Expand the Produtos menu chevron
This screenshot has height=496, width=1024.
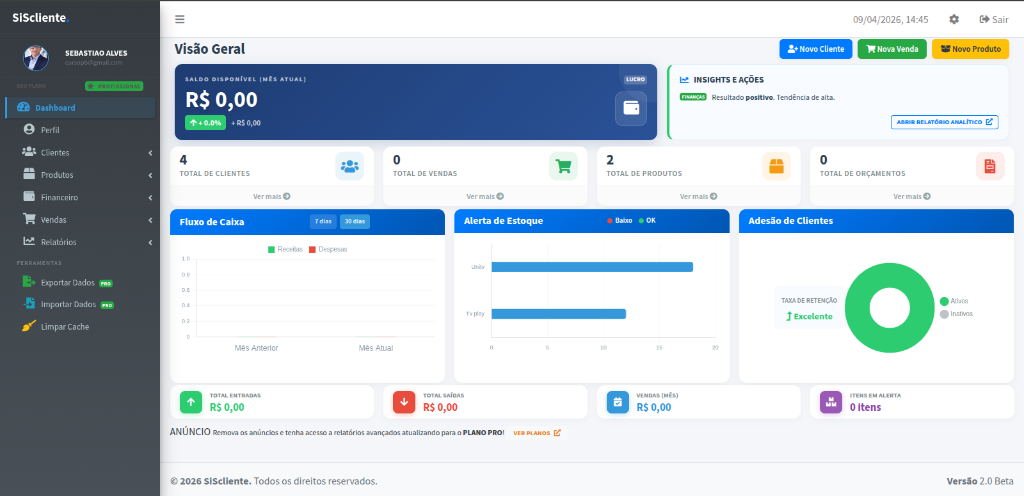pyautogui.click(x=150, y=175)
